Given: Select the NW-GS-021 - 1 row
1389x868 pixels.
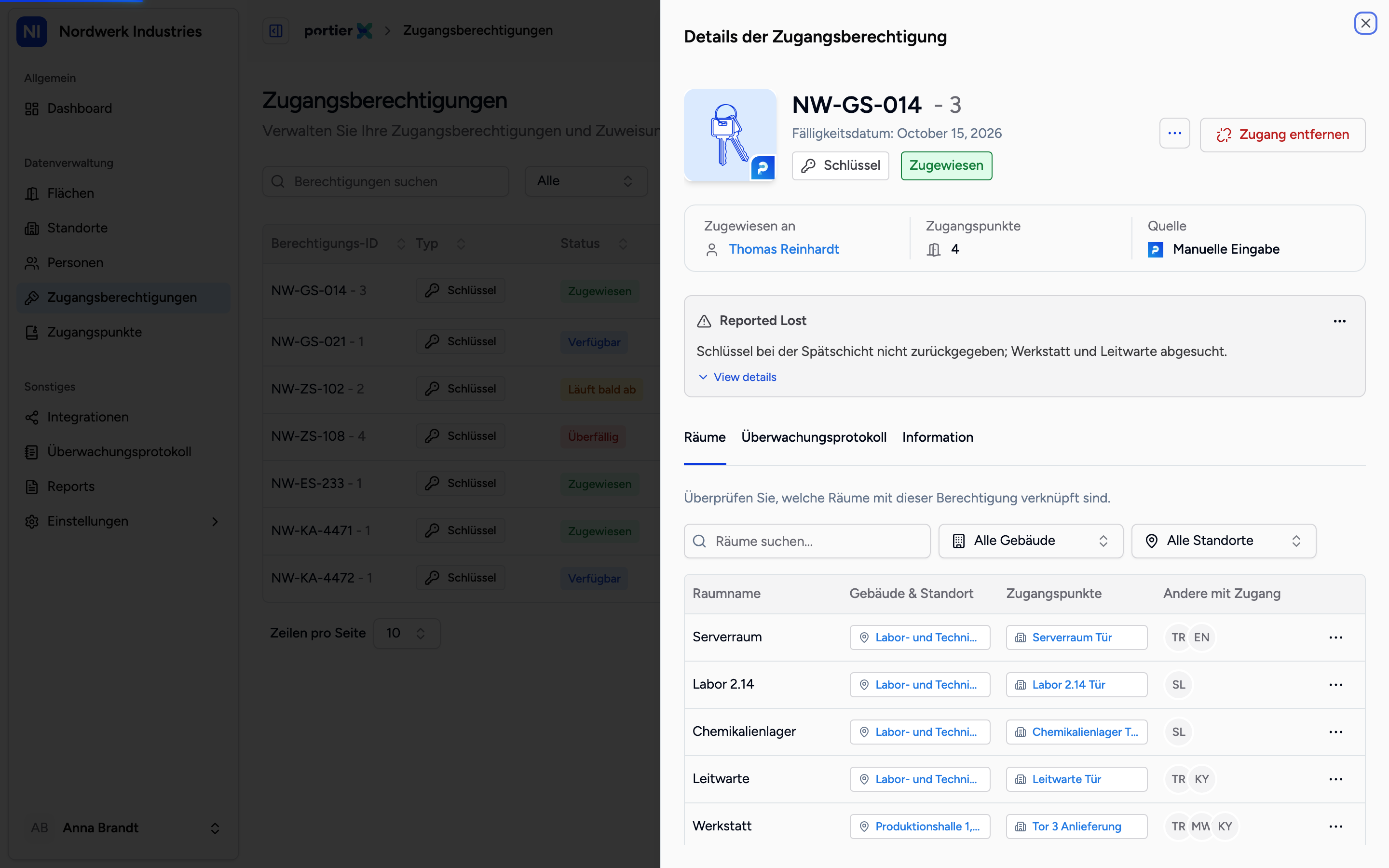Looking at the screenshot, I should tap(462, 342).
